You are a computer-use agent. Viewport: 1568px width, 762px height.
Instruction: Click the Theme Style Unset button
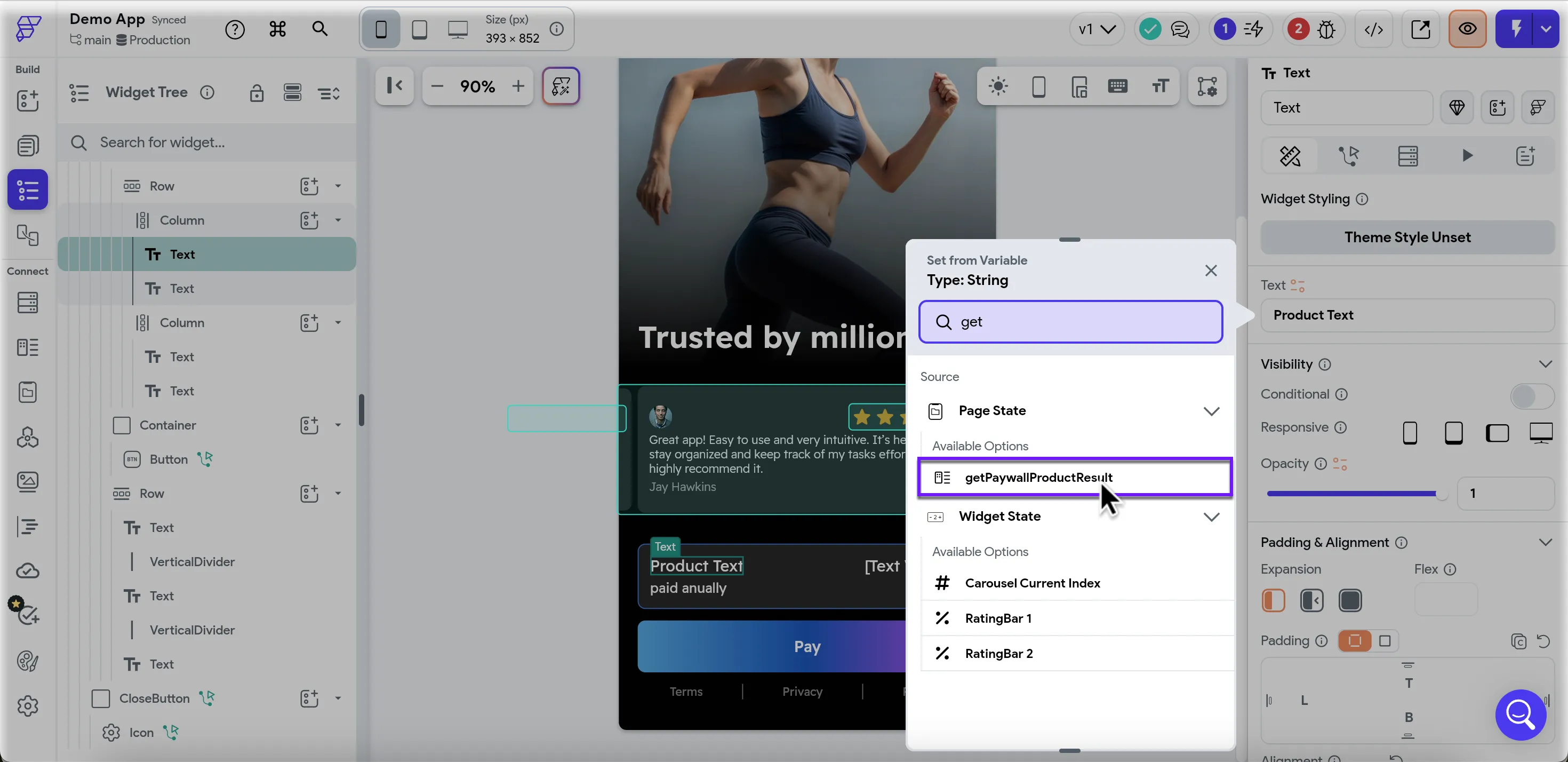tap(1407, 237)
